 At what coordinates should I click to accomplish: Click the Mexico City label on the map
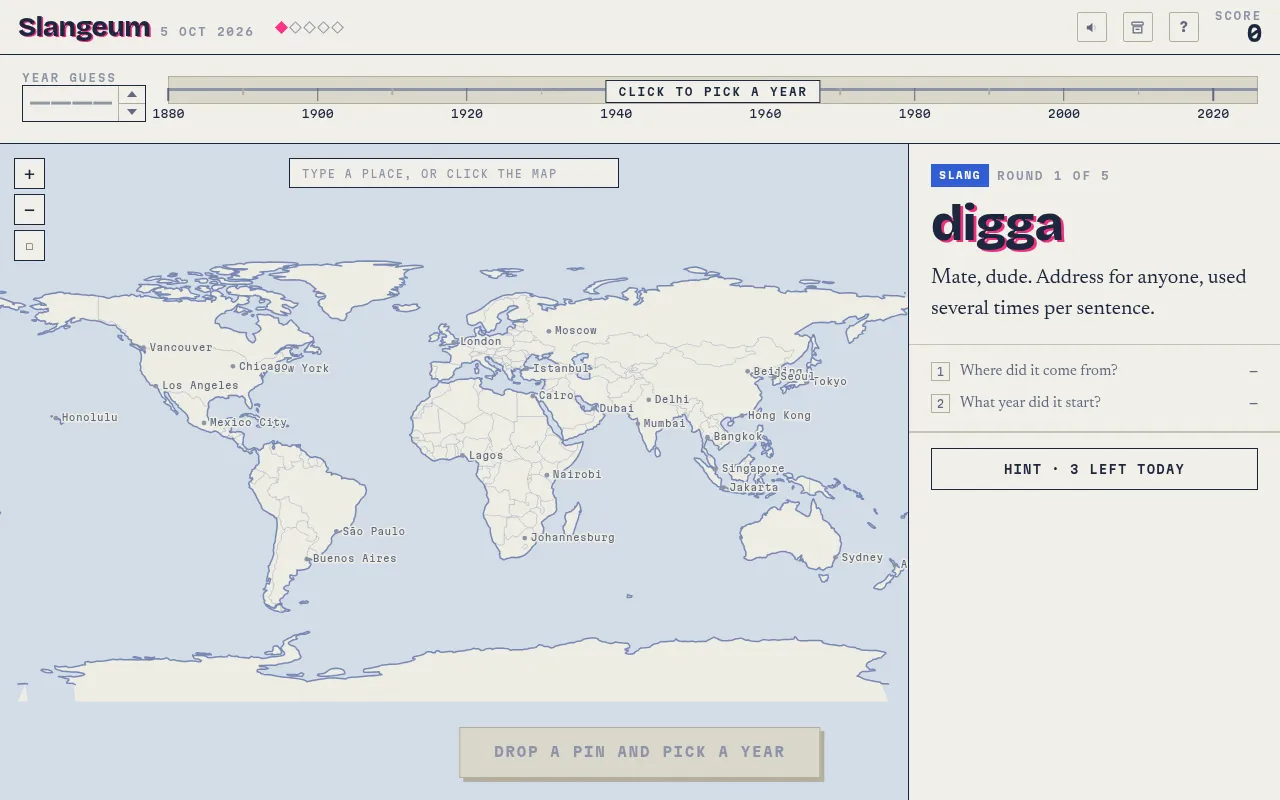coord(248,423)
